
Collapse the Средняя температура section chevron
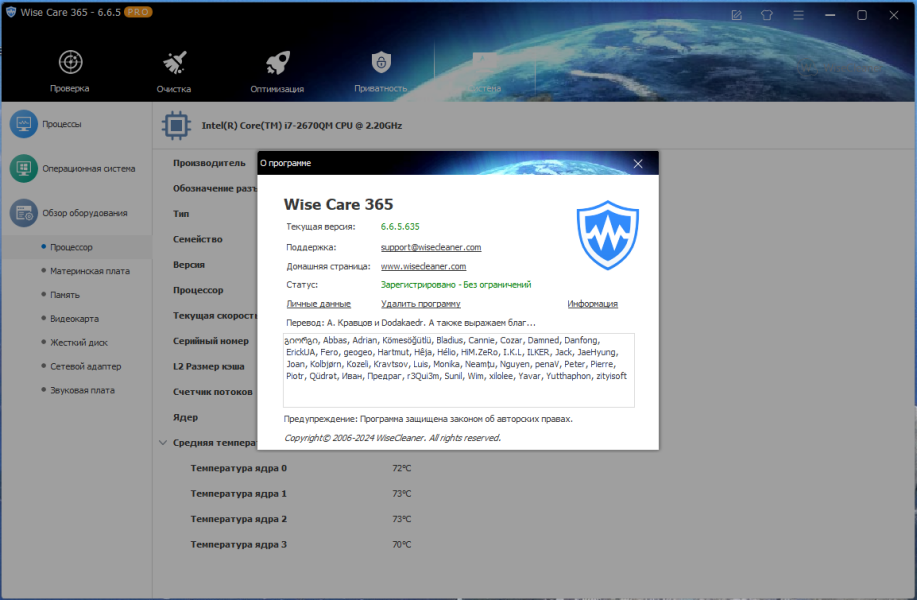point(163,443)
